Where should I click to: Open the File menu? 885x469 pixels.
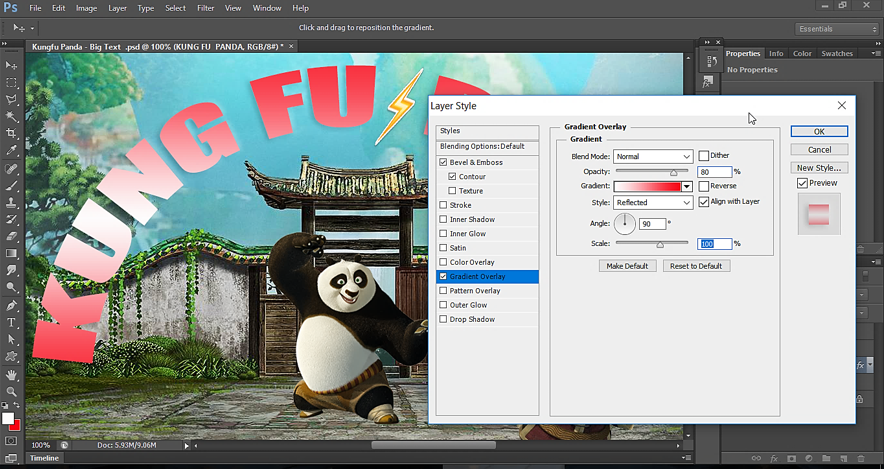[35, 8]
